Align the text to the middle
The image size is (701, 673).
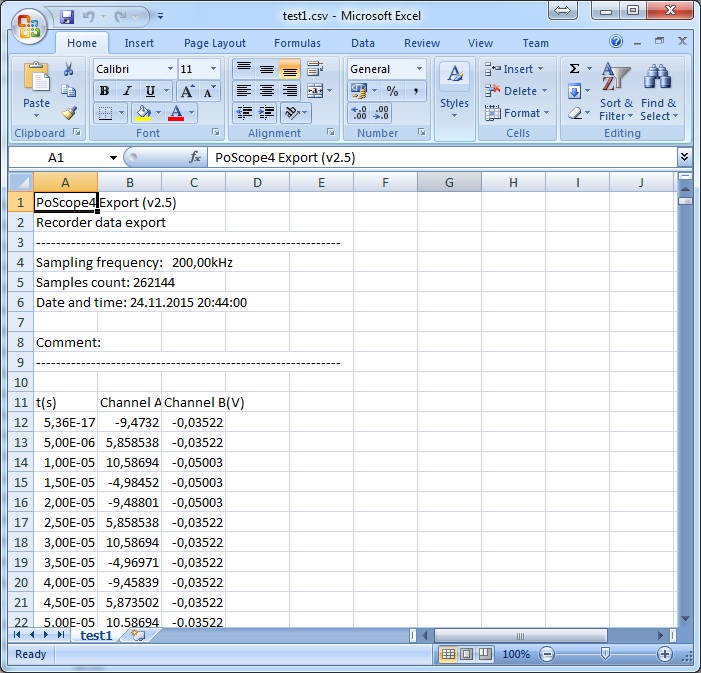[267, 69]
